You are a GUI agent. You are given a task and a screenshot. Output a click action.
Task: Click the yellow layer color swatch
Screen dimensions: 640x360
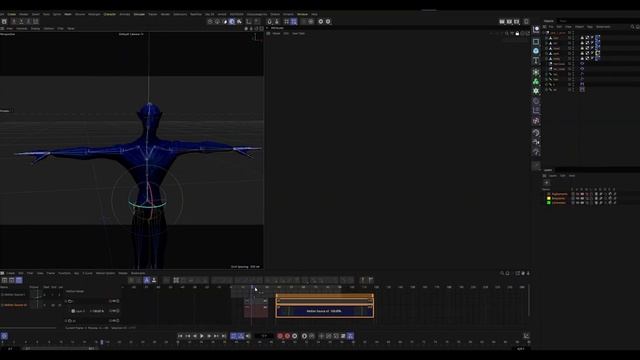click(x=549, y=198)
